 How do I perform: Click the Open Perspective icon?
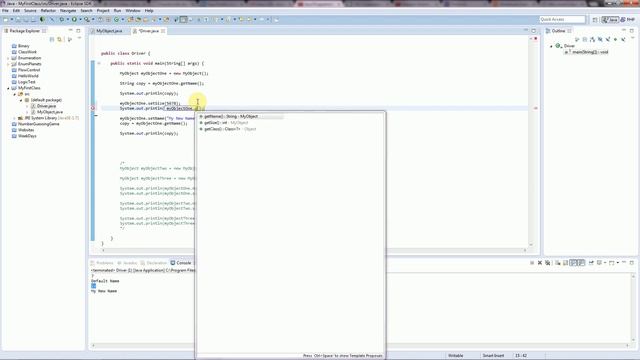pyautogui.click(x=595, y=20)
